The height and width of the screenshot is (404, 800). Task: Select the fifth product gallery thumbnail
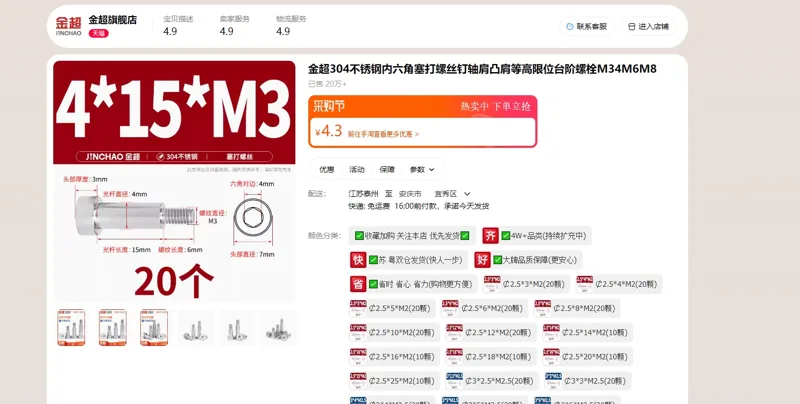[x=237, y=328]
